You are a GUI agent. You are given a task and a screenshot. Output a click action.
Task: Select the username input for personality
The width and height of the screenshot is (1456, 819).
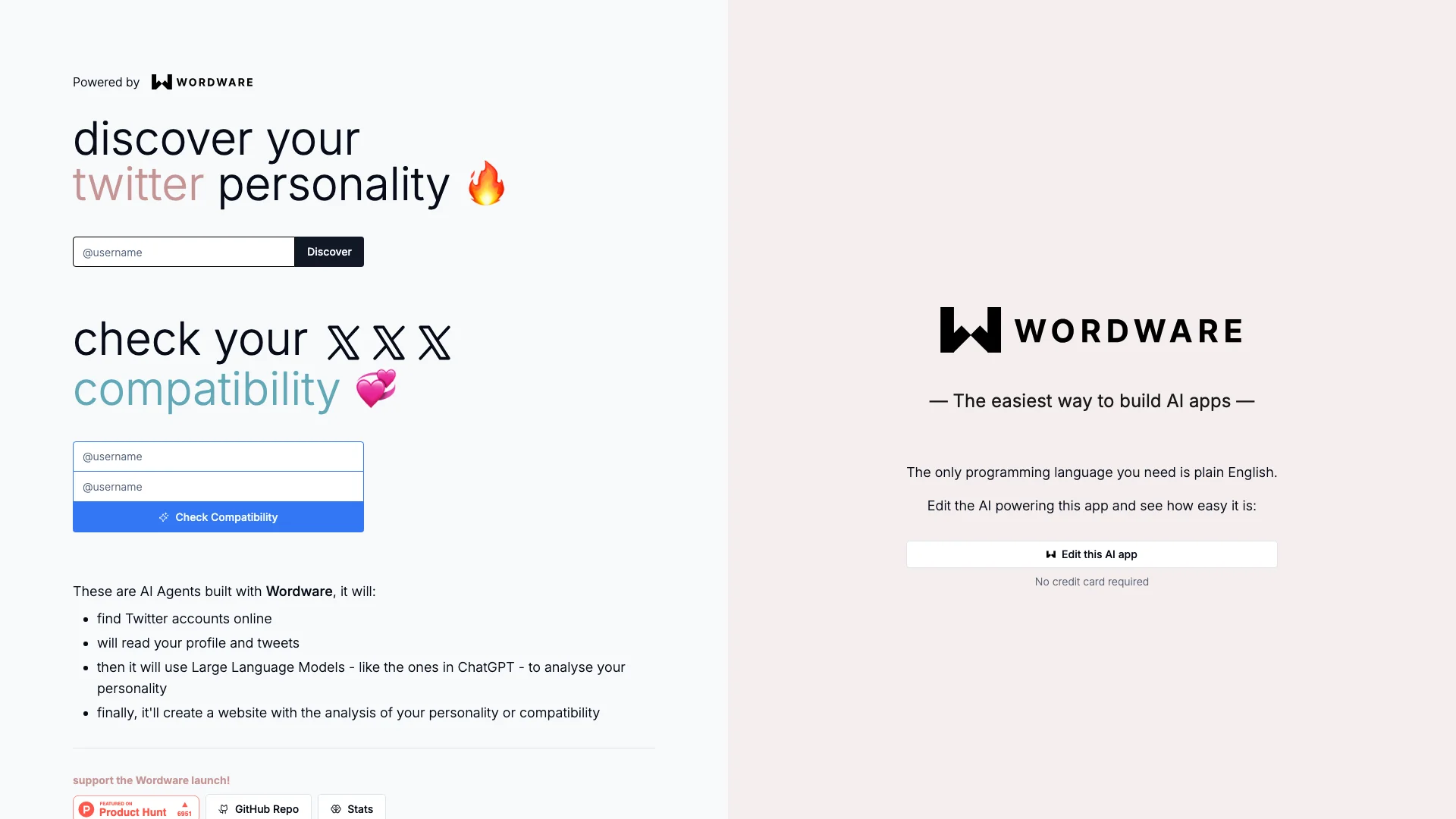point(183,251)
